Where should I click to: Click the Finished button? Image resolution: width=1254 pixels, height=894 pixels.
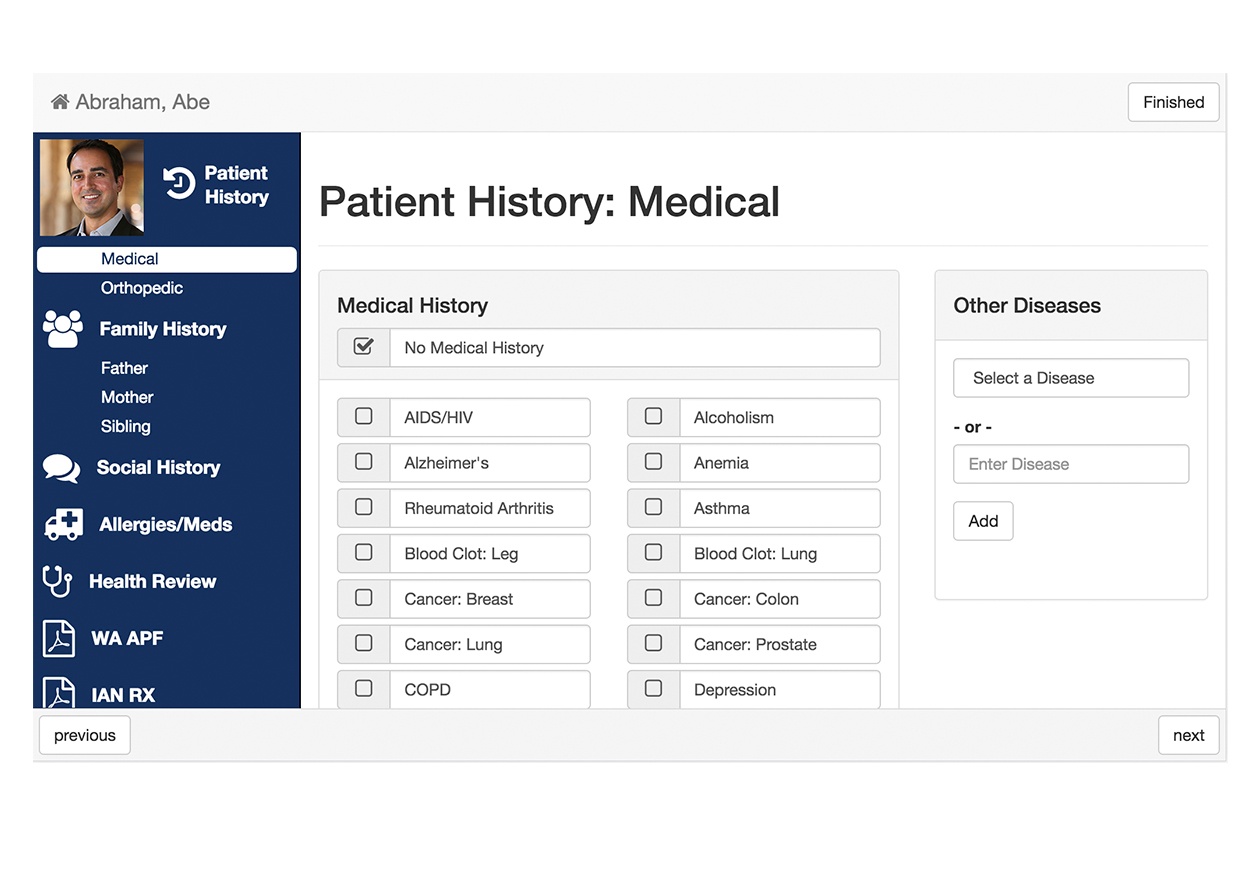pyautogui.click(x=1173, y=102)
